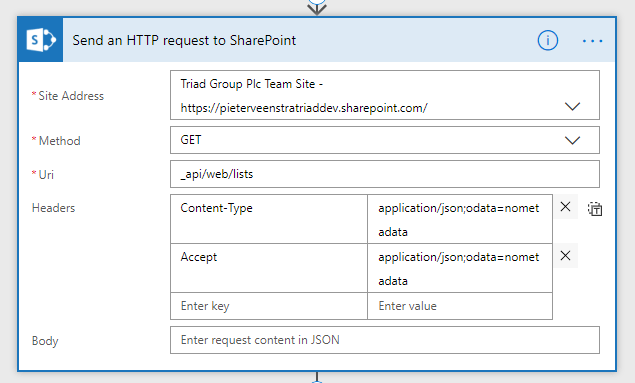Click the Content-Type header value field
The width and height of the screenshot is (635, 383).
[x=460, y=219]
